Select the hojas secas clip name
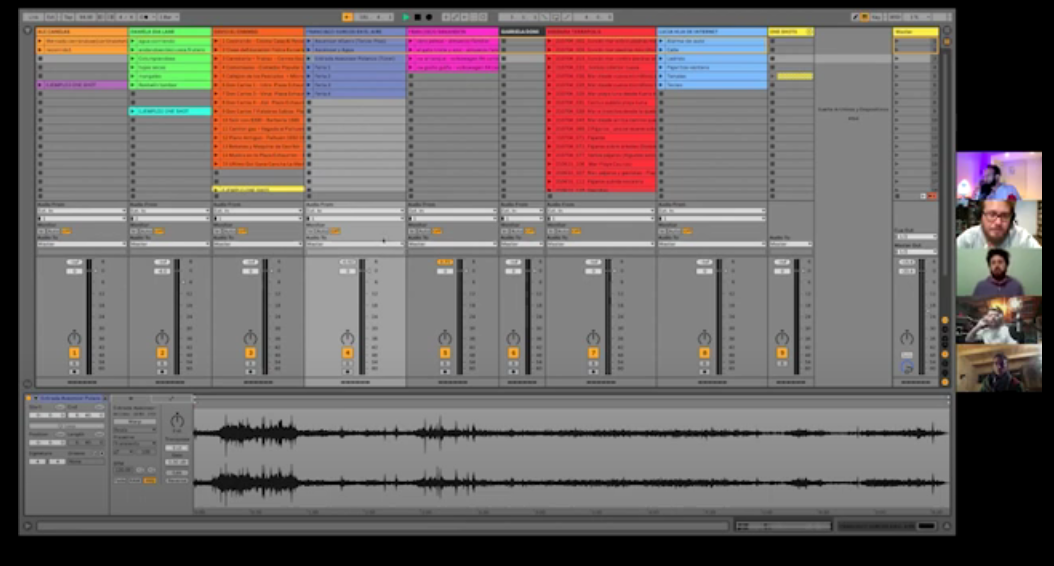 (x=151, y=67)
